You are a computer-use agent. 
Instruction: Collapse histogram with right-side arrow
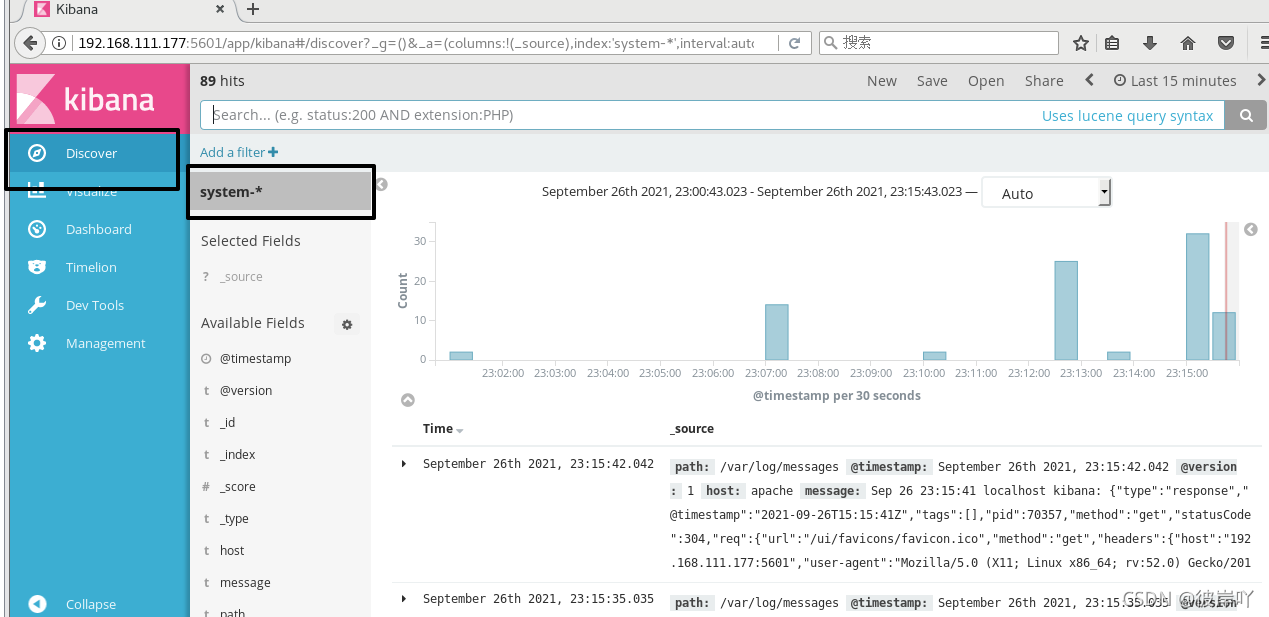coord(1250,230)
